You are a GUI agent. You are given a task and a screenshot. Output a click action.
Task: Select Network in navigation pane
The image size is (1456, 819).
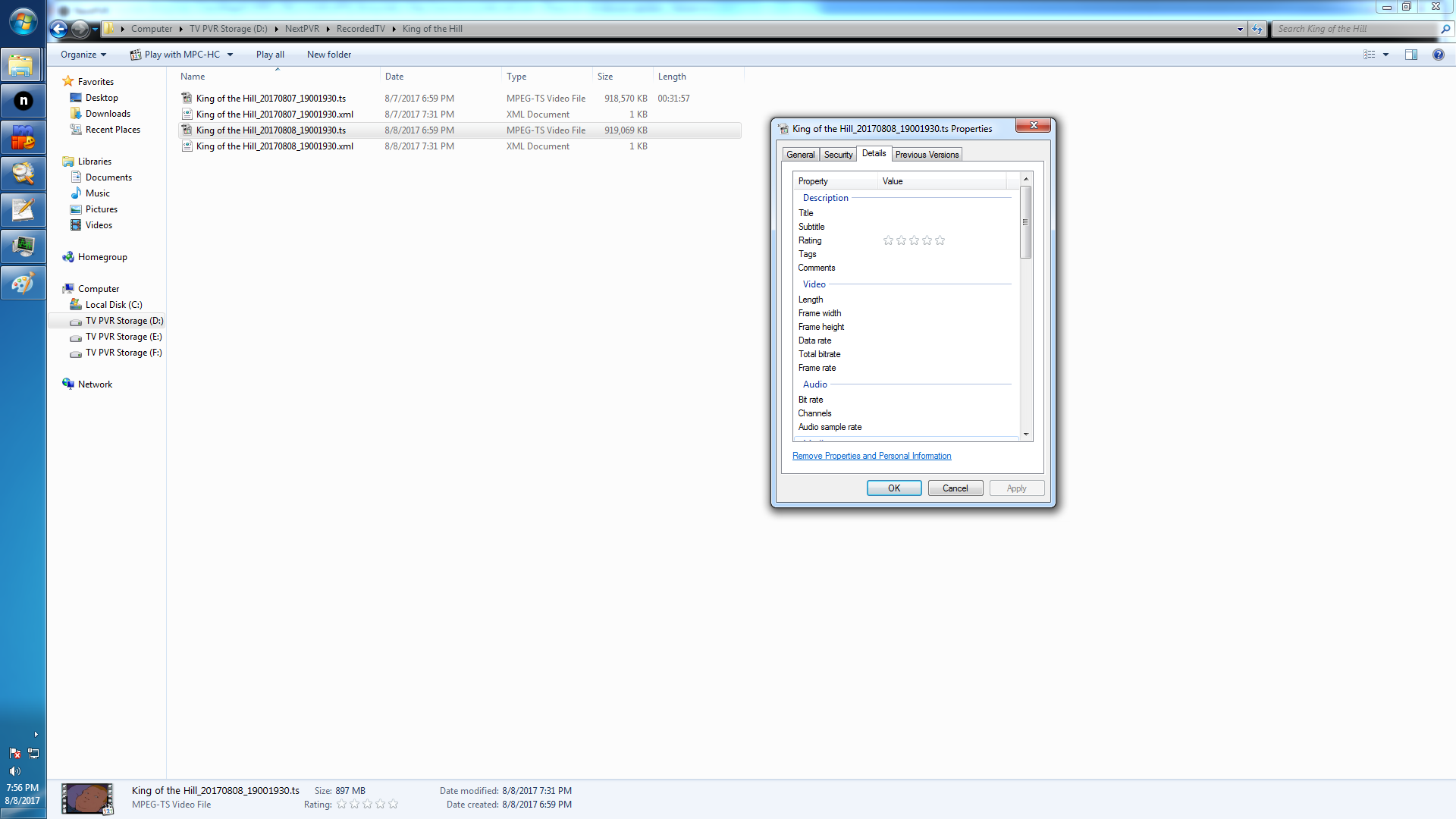(95, 384)
